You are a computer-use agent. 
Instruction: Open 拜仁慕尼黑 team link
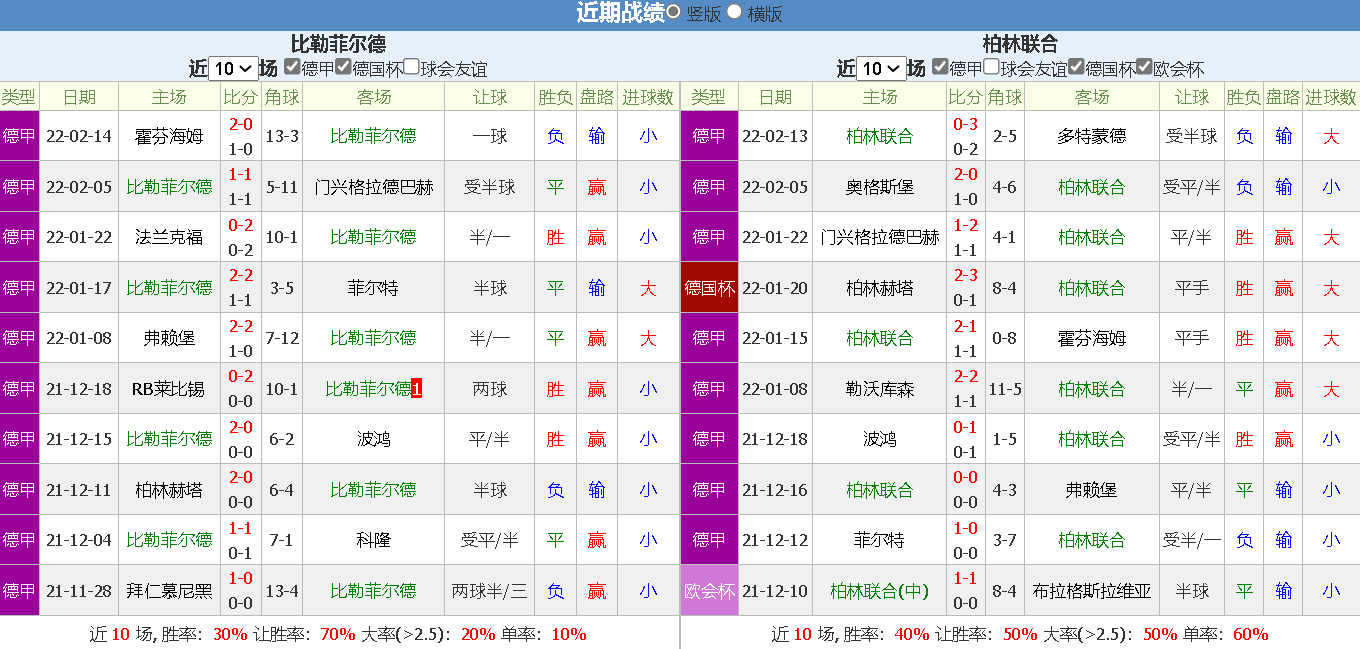[169, 591]
